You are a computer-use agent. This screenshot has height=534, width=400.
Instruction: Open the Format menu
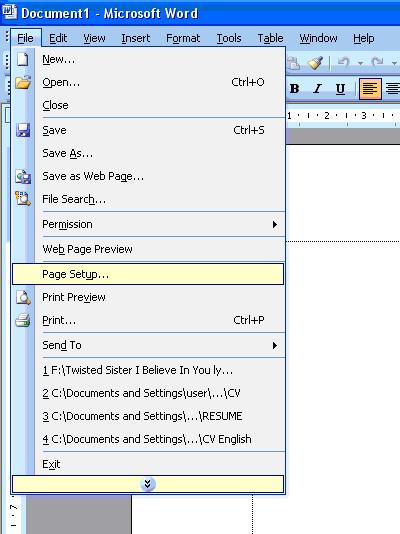point(183,38)
